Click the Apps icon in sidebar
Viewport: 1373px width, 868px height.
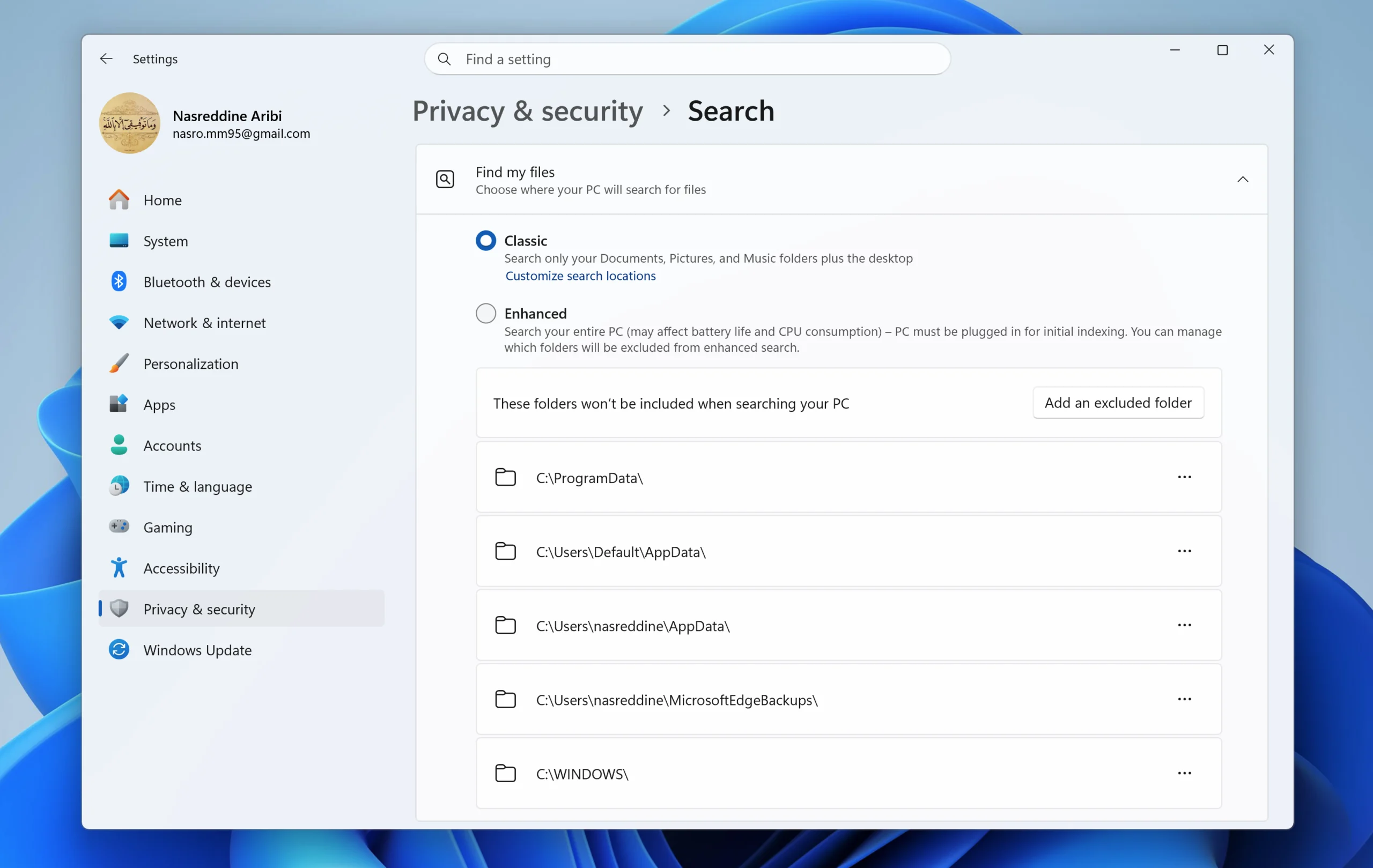pos(119,404)
